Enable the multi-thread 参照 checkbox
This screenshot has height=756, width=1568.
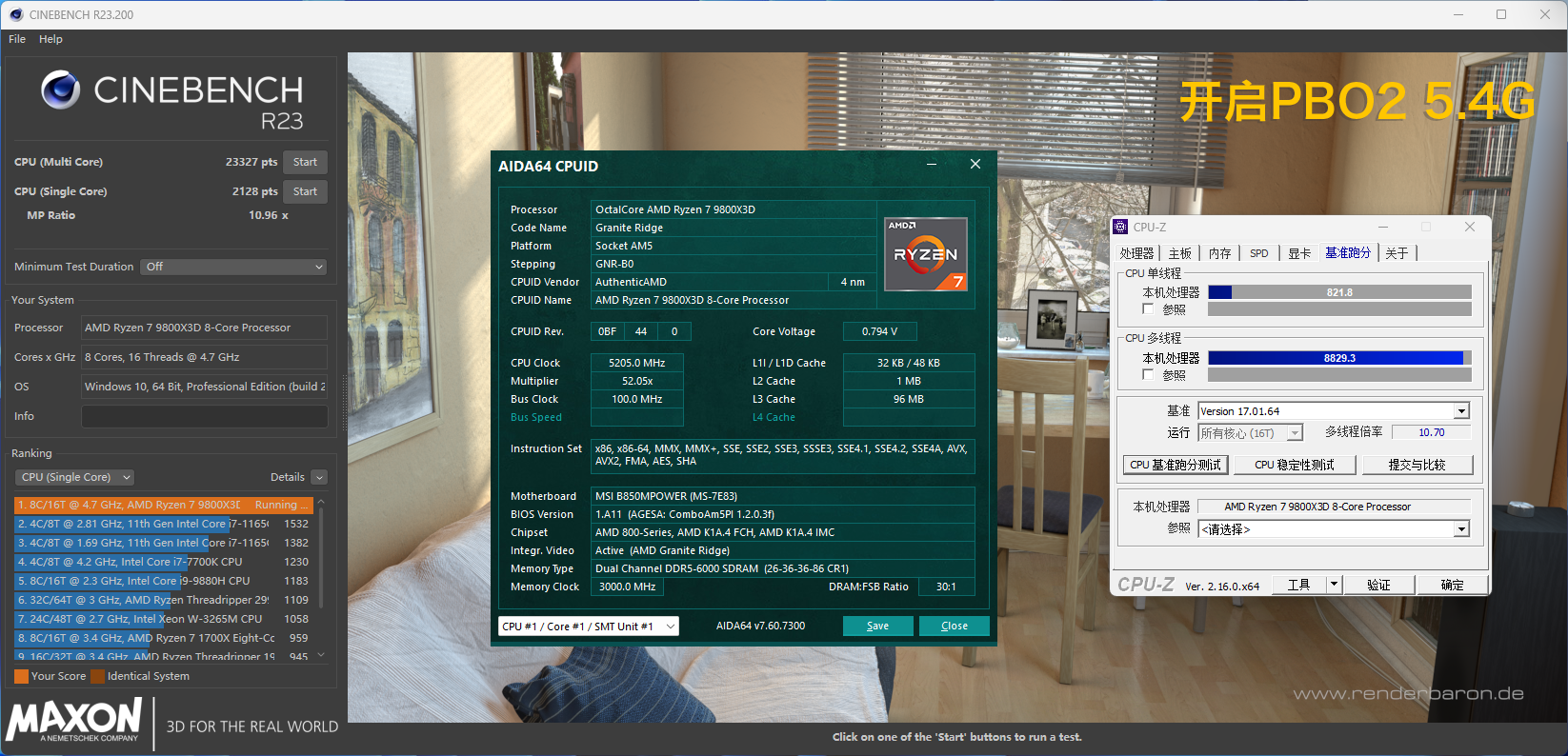(1149, 375)
